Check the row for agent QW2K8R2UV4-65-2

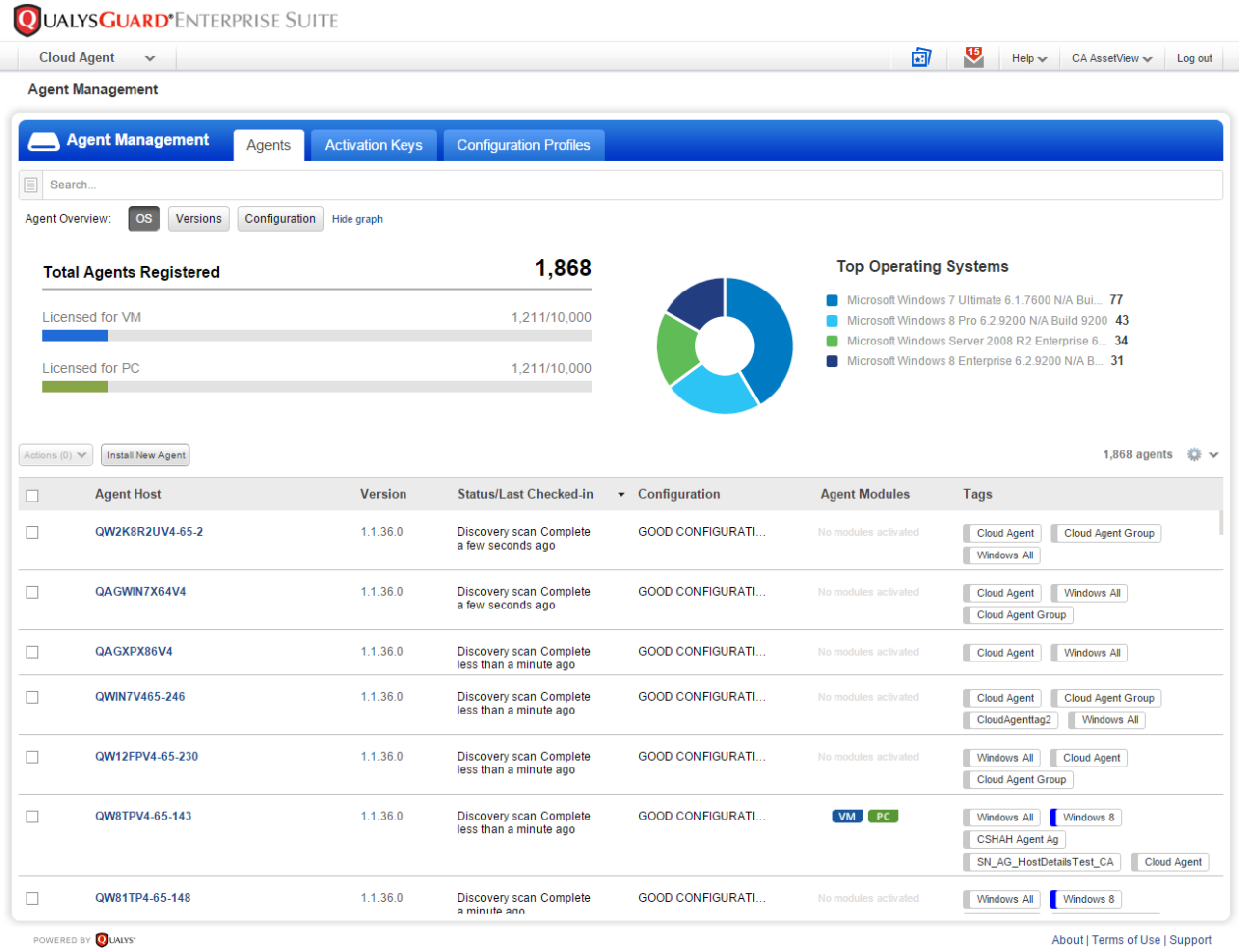pyautogui.click(x=31, y=532)
